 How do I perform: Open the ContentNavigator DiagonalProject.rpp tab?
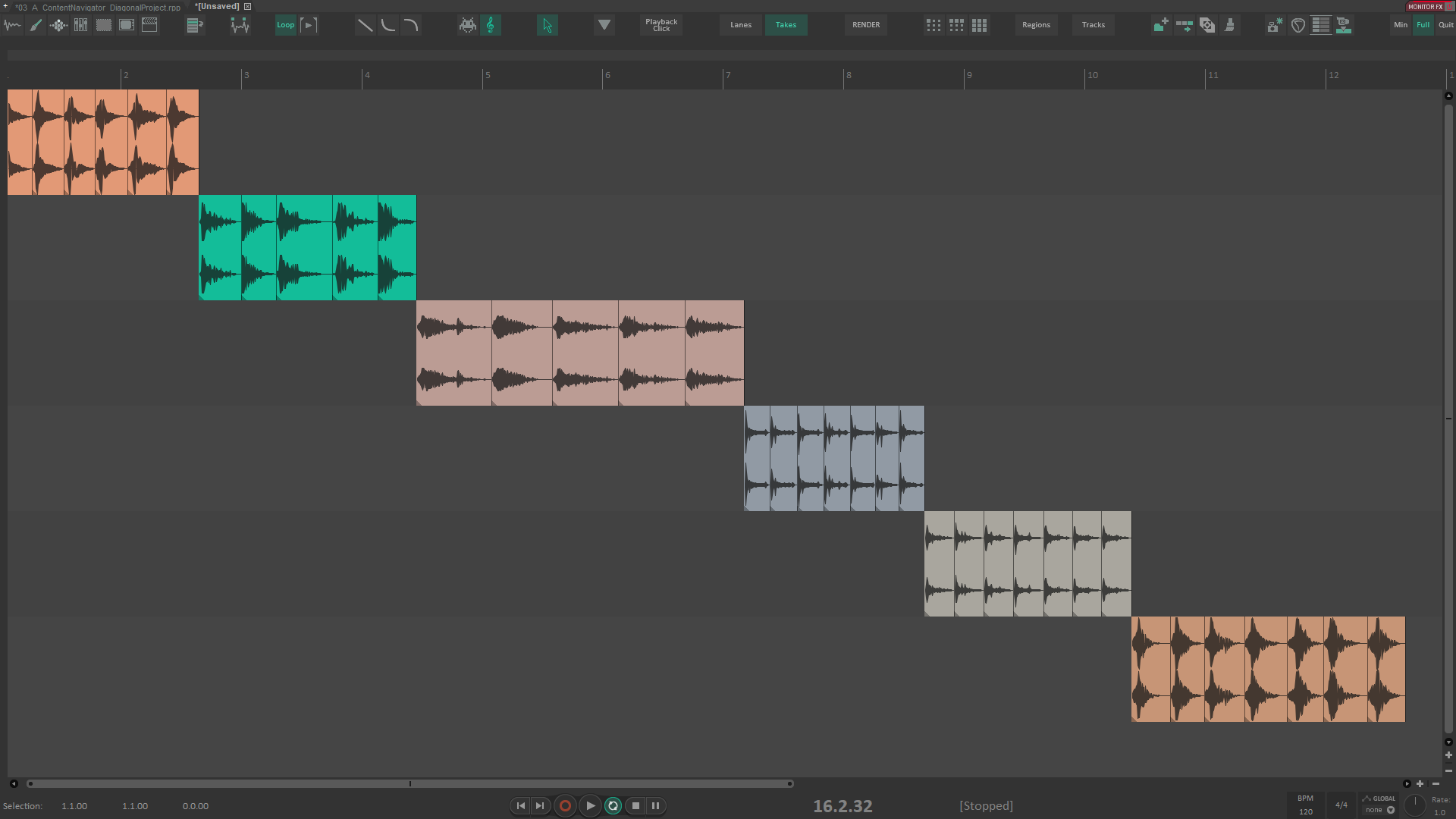click(99, 7)
